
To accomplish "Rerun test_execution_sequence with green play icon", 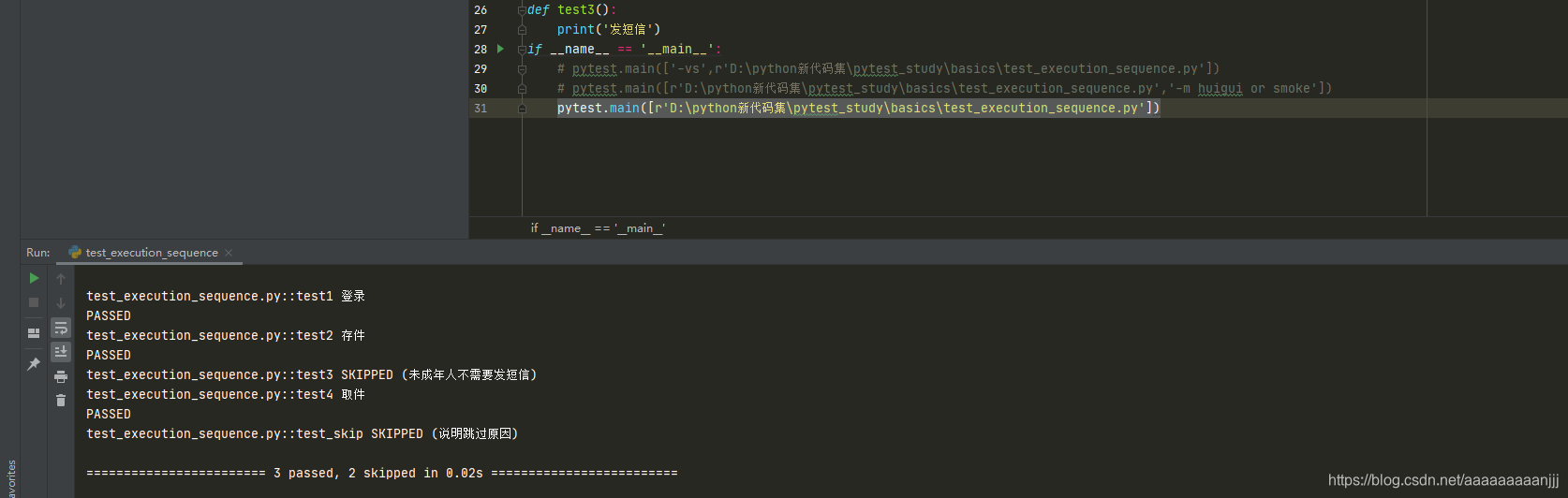I will (x=34, y=278).
